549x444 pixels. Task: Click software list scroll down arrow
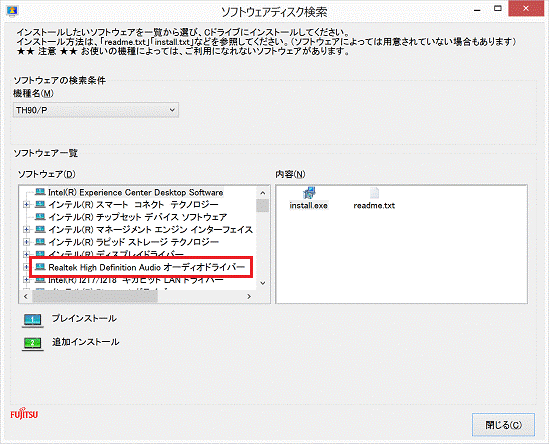[263, 283]
